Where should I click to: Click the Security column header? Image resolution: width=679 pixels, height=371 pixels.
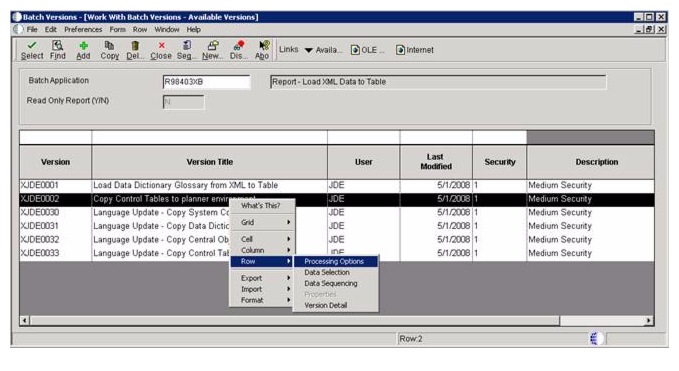[x=500, y=162]
